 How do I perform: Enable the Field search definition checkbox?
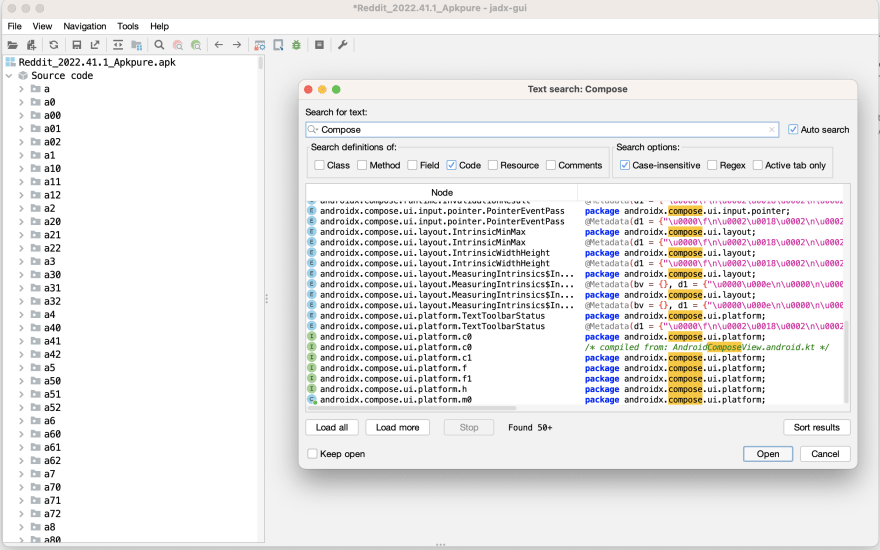click(412, 165)
